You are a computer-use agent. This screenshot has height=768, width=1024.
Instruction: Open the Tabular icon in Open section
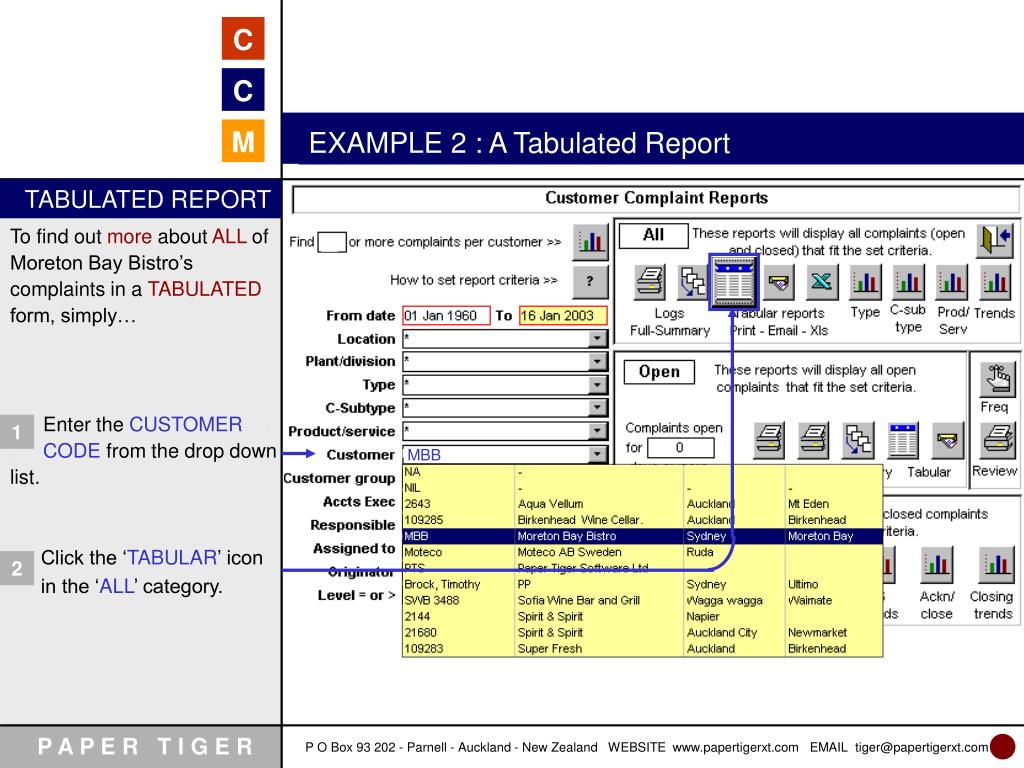coord(903,440)
